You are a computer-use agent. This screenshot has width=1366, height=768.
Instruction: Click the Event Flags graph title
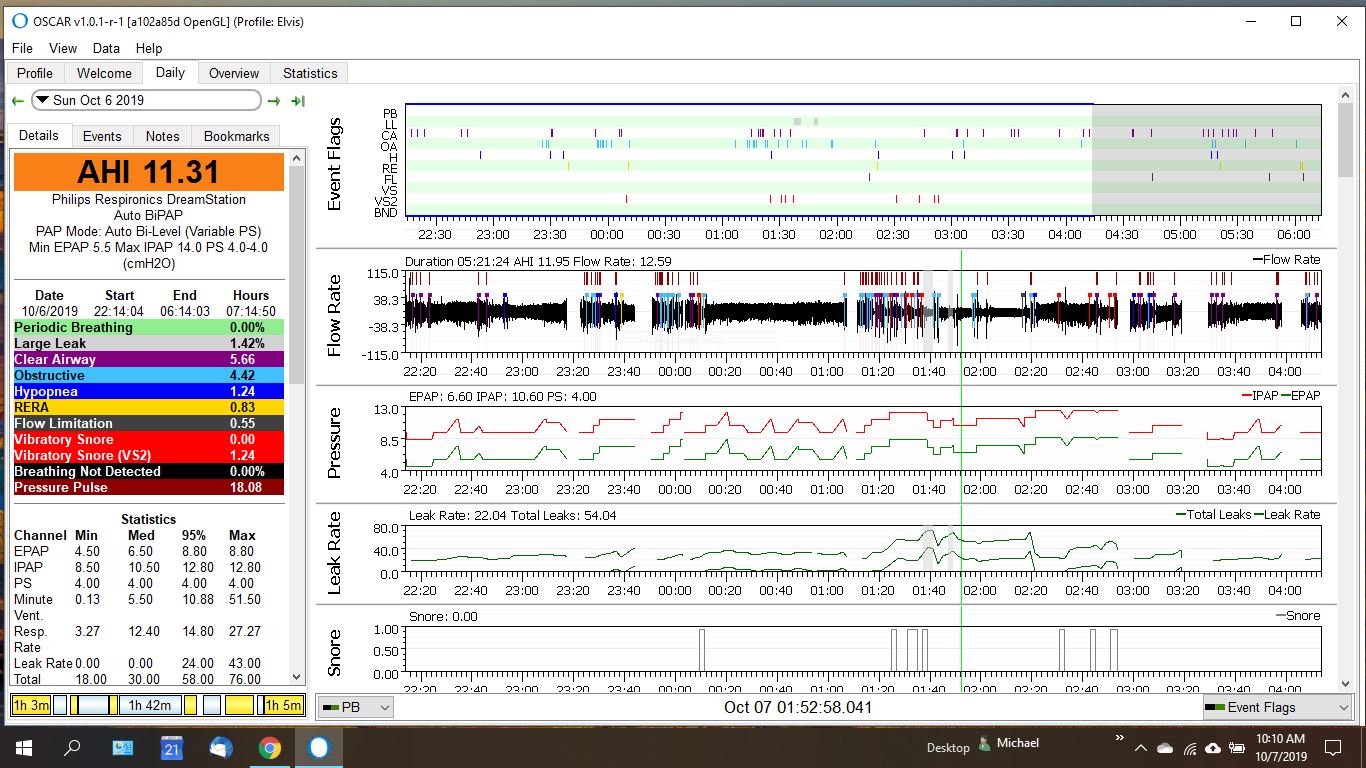coord(335,165)
